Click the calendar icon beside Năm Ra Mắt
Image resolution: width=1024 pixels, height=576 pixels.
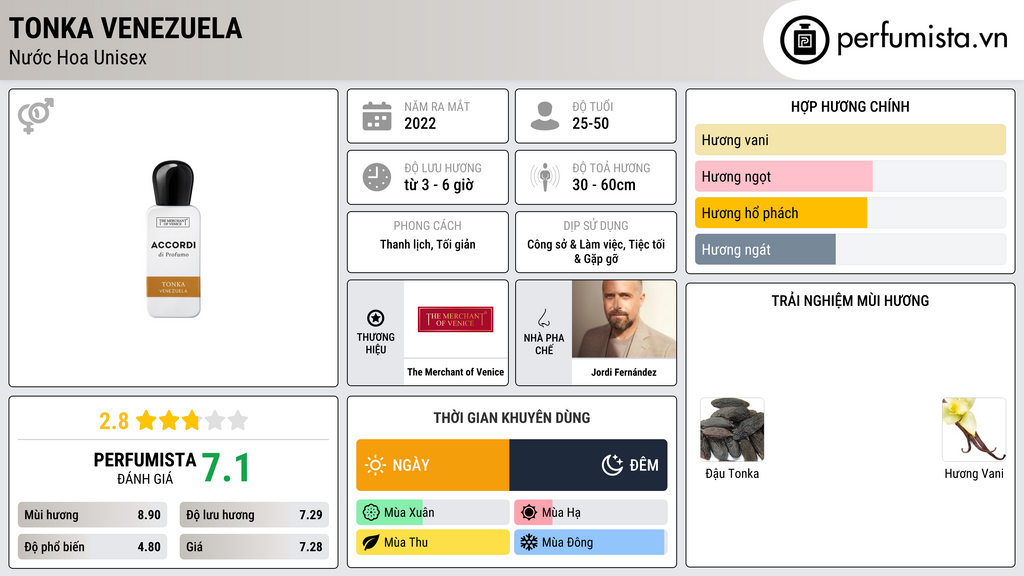click(377, 116)
